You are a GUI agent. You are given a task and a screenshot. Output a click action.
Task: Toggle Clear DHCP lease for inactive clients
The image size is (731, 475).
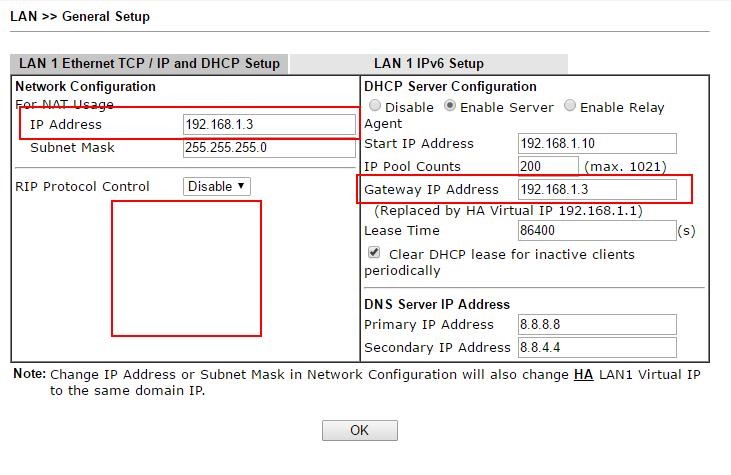point(374,254)
